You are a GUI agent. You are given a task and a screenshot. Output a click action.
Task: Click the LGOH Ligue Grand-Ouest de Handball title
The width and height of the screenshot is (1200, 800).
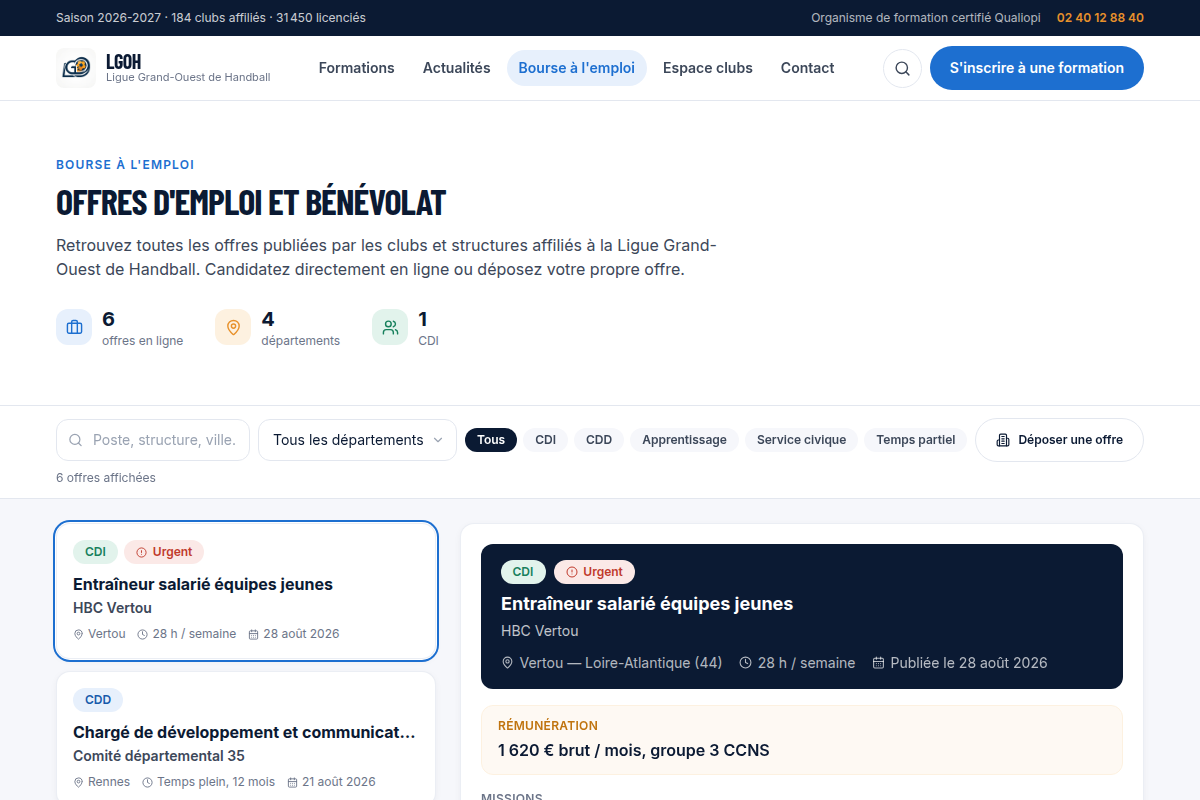click(188, 68)
